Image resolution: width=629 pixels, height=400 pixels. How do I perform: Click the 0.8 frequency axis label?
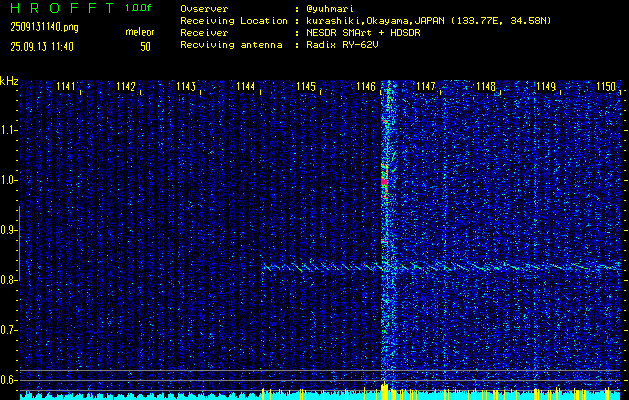[x=8, y=280]
